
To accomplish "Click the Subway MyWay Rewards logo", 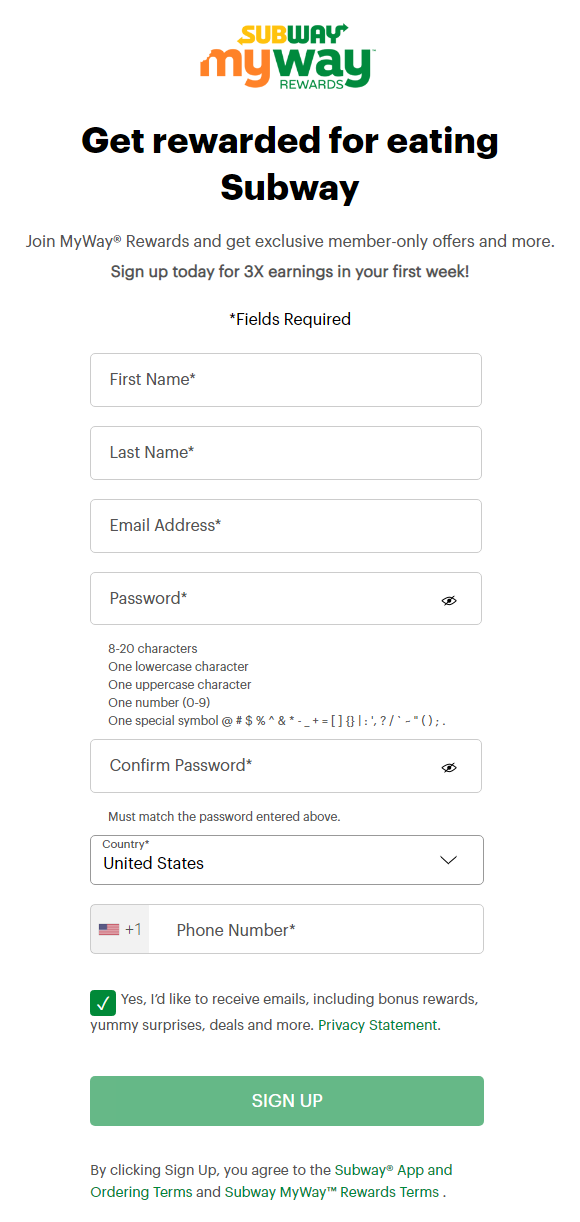I will pos(287,56).
